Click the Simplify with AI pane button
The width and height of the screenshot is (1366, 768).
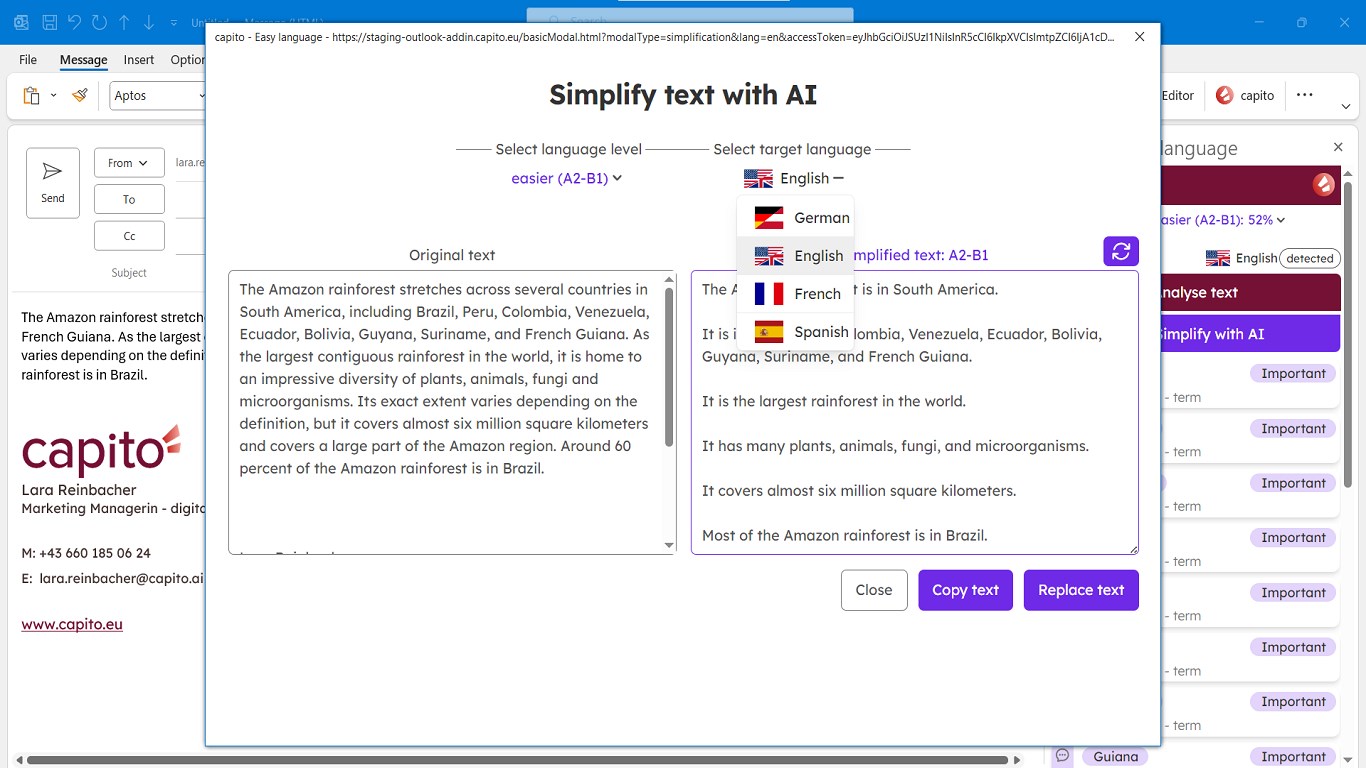point(1250,334)
